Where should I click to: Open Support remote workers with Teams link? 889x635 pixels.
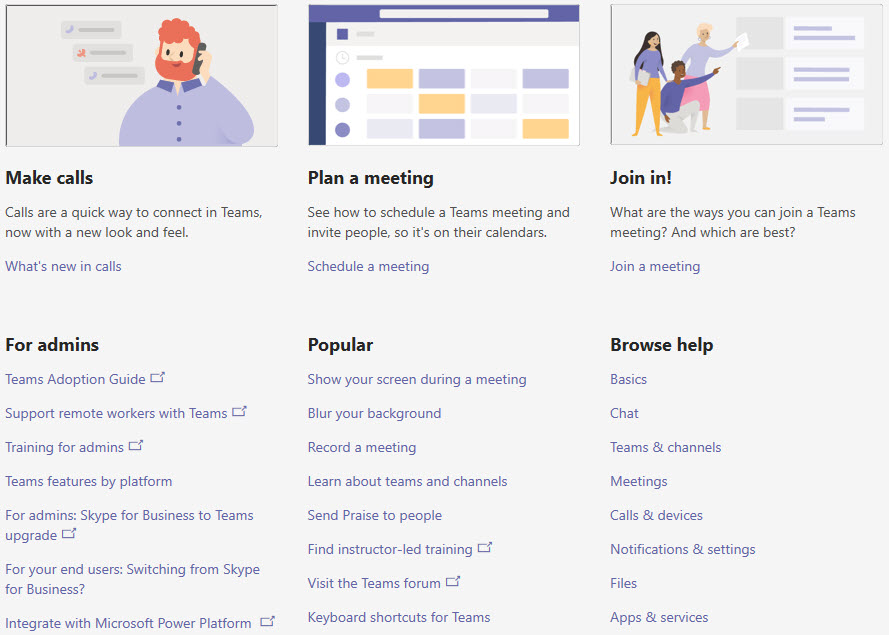point(116,413)
